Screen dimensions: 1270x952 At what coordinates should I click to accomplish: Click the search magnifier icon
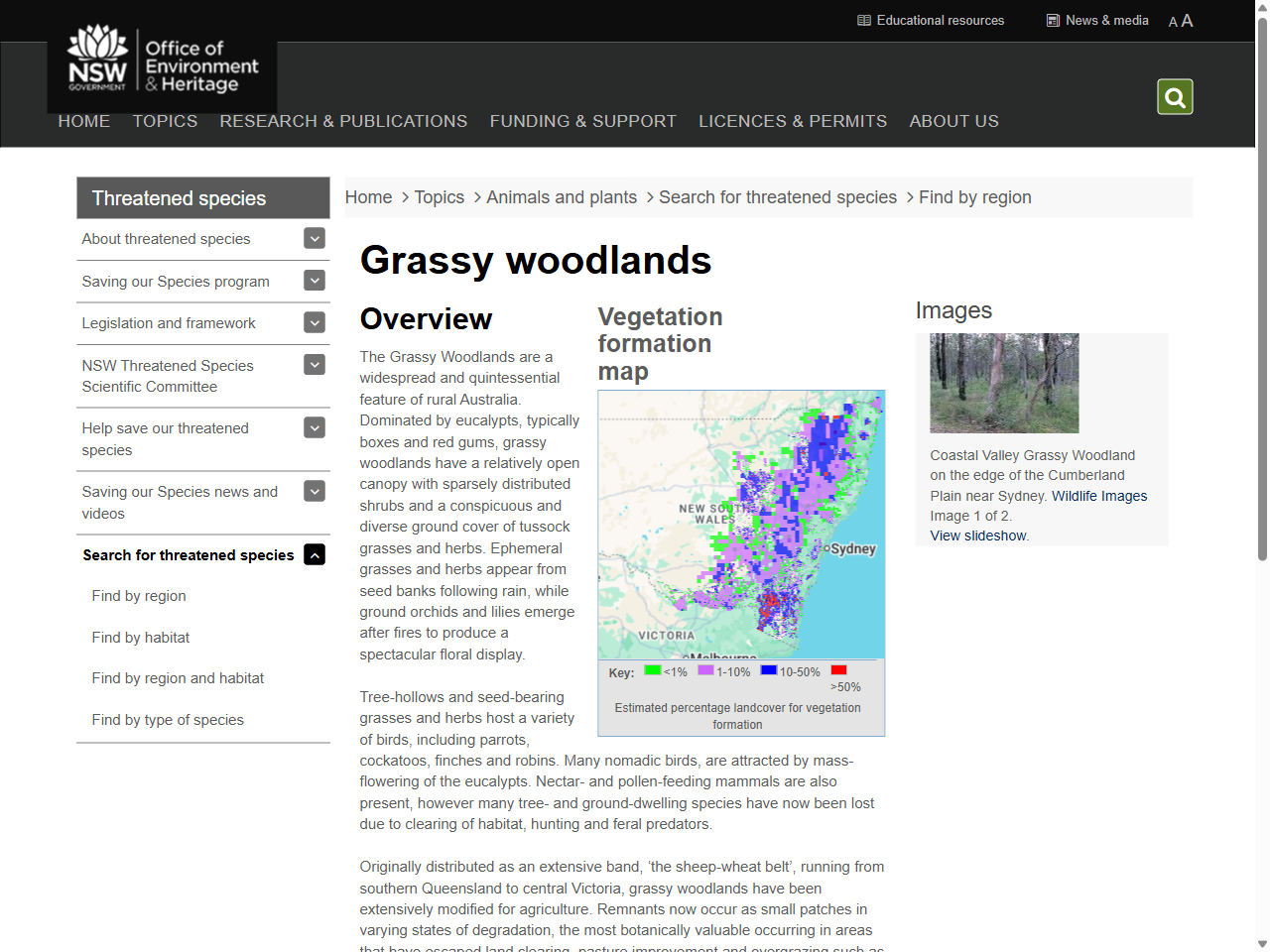tap(1175, 96)
